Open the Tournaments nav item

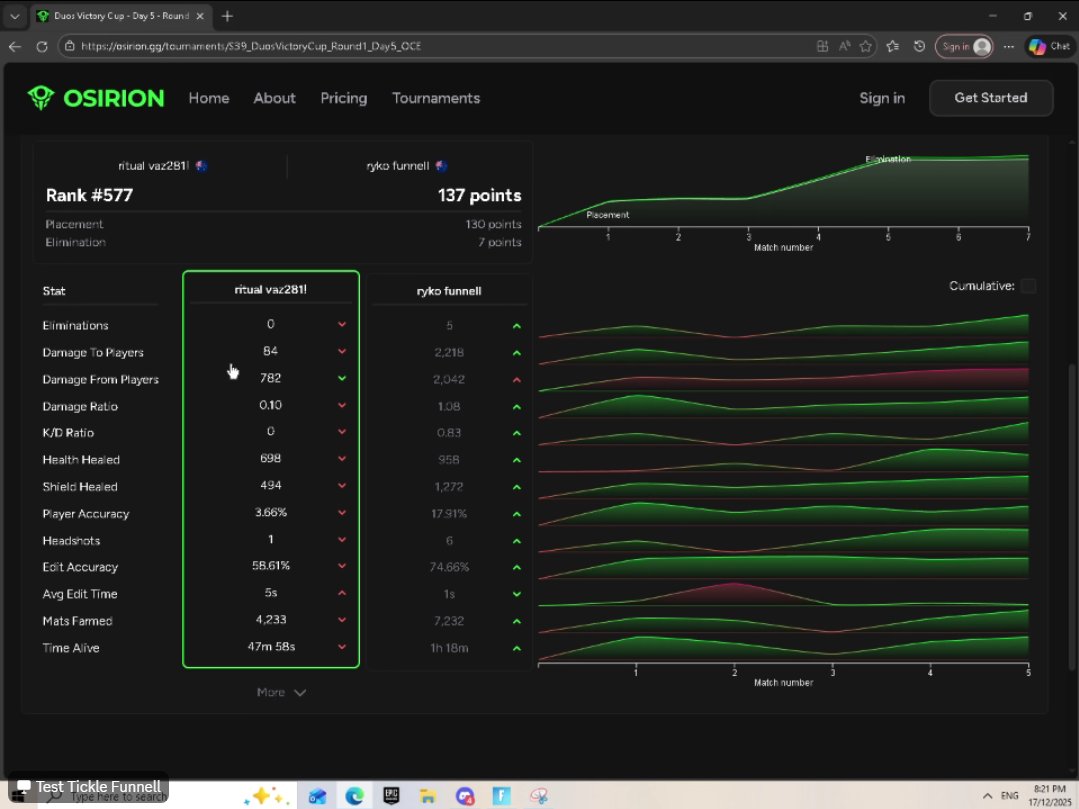pos(436,98)
